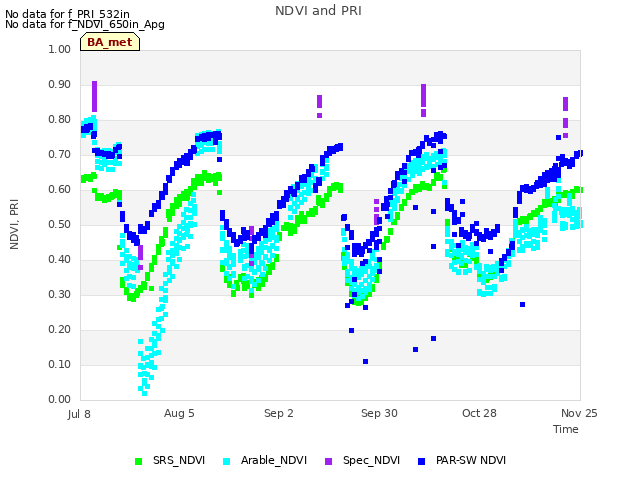Image resolution: width=640 pixels, height=480 pixels.
Task: Click the chart title NDVI and PRI
Action: coord(318,11)
